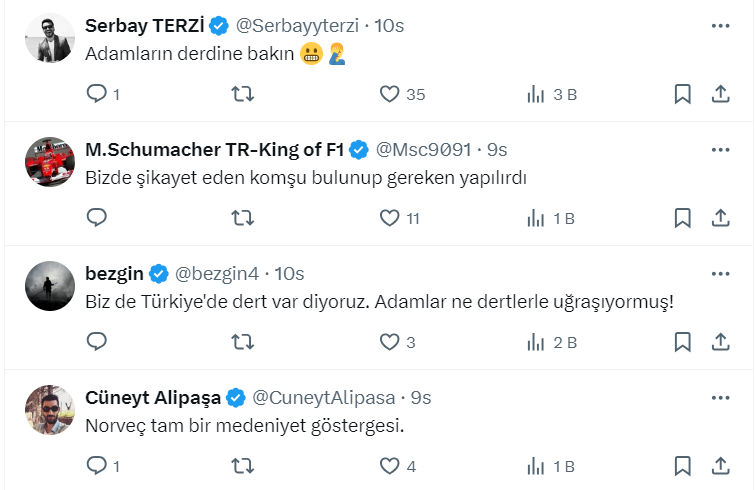Bookmark Serbay TERZİ's tweet
The height and width of the screenshot is (490, 756).
click(x=682, y=94)
